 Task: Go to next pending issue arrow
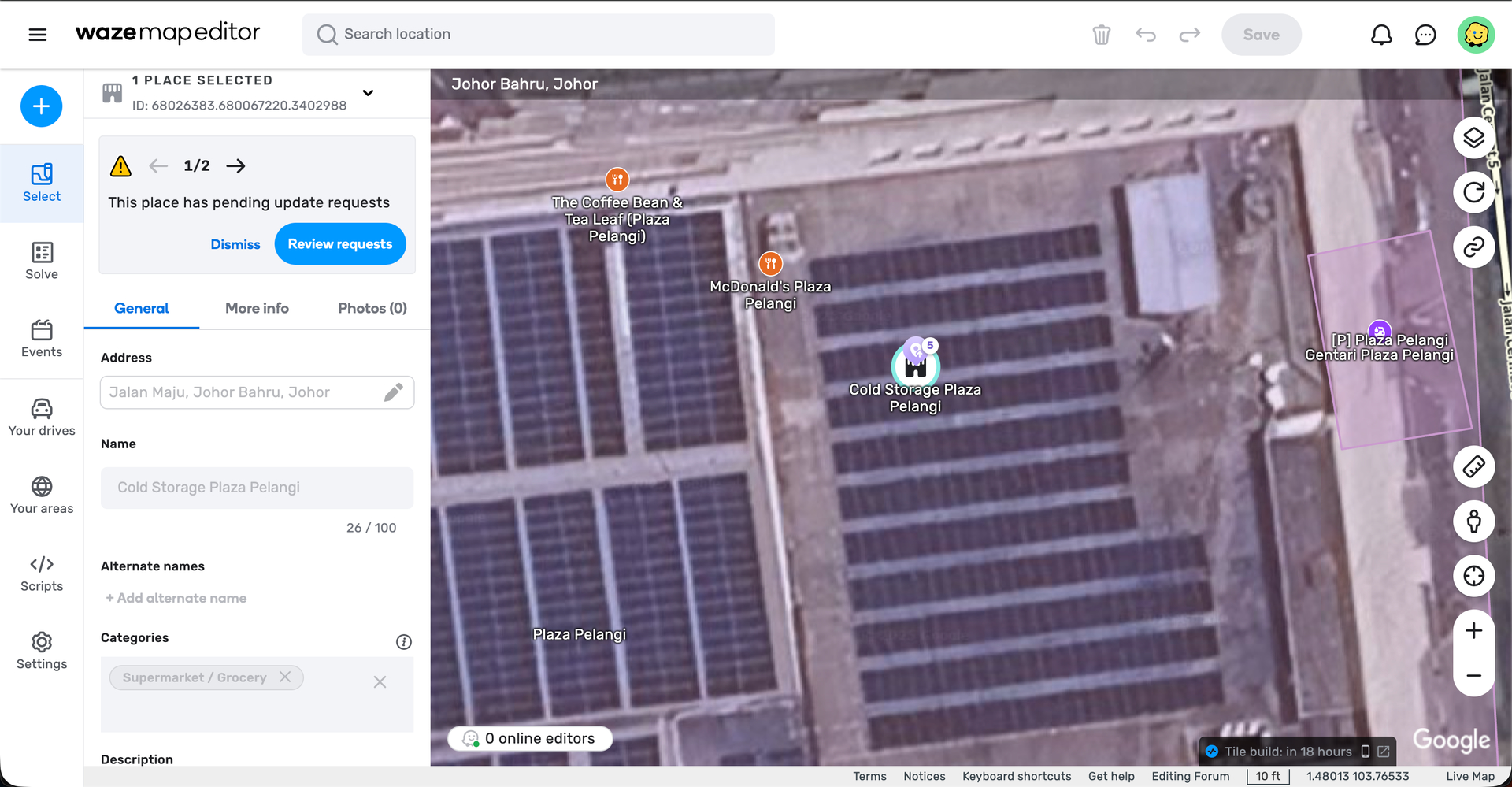(x=235, y=165)
